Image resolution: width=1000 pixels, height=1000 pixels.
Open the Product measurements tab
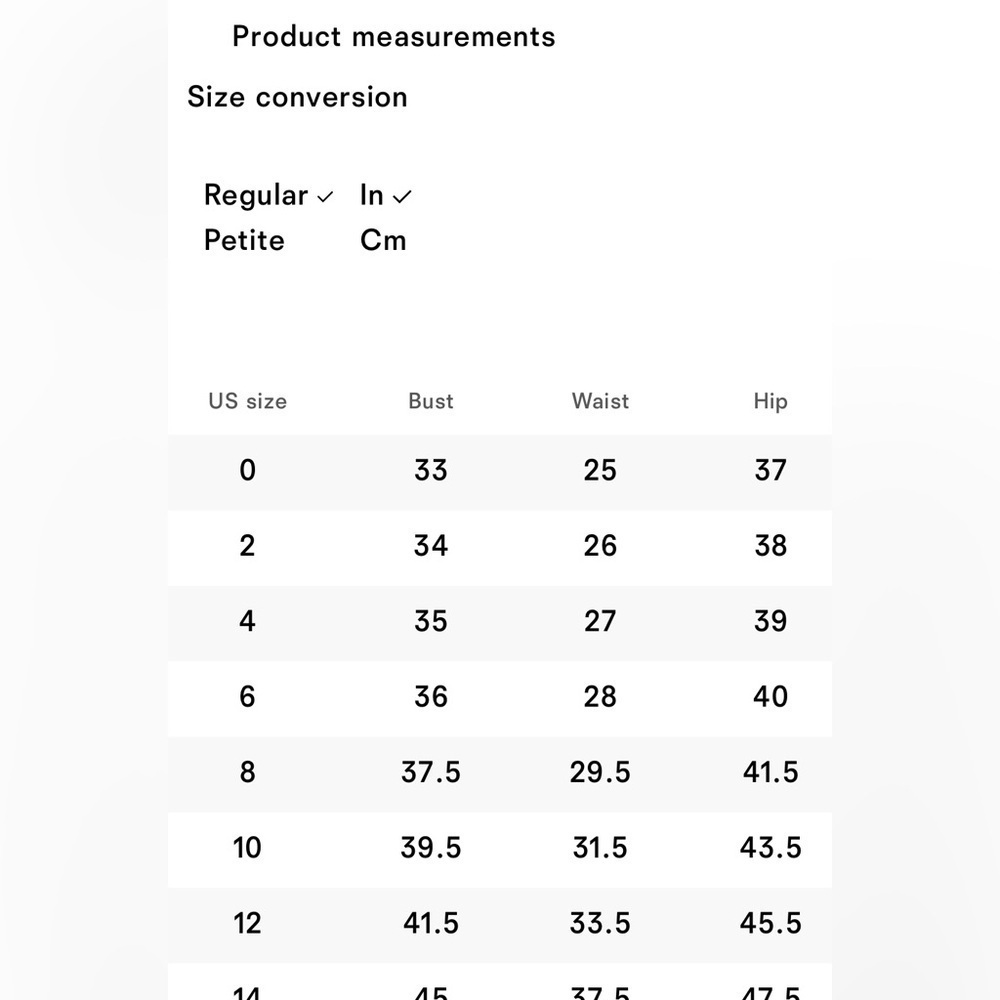(393, 37)
